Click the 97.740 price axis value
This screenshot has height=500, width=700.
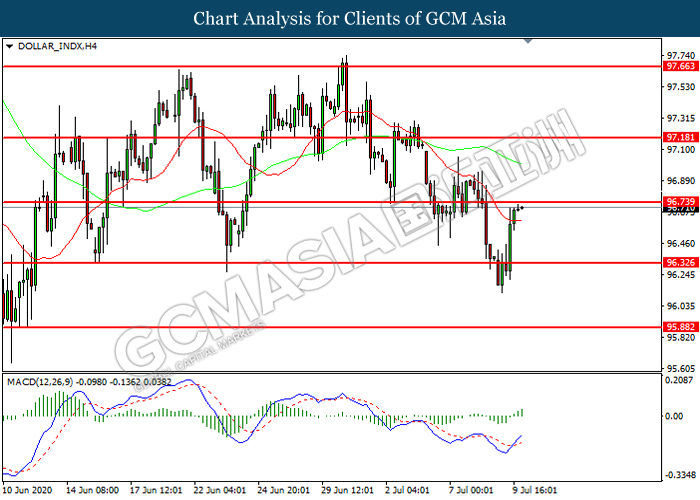point(681,55)
